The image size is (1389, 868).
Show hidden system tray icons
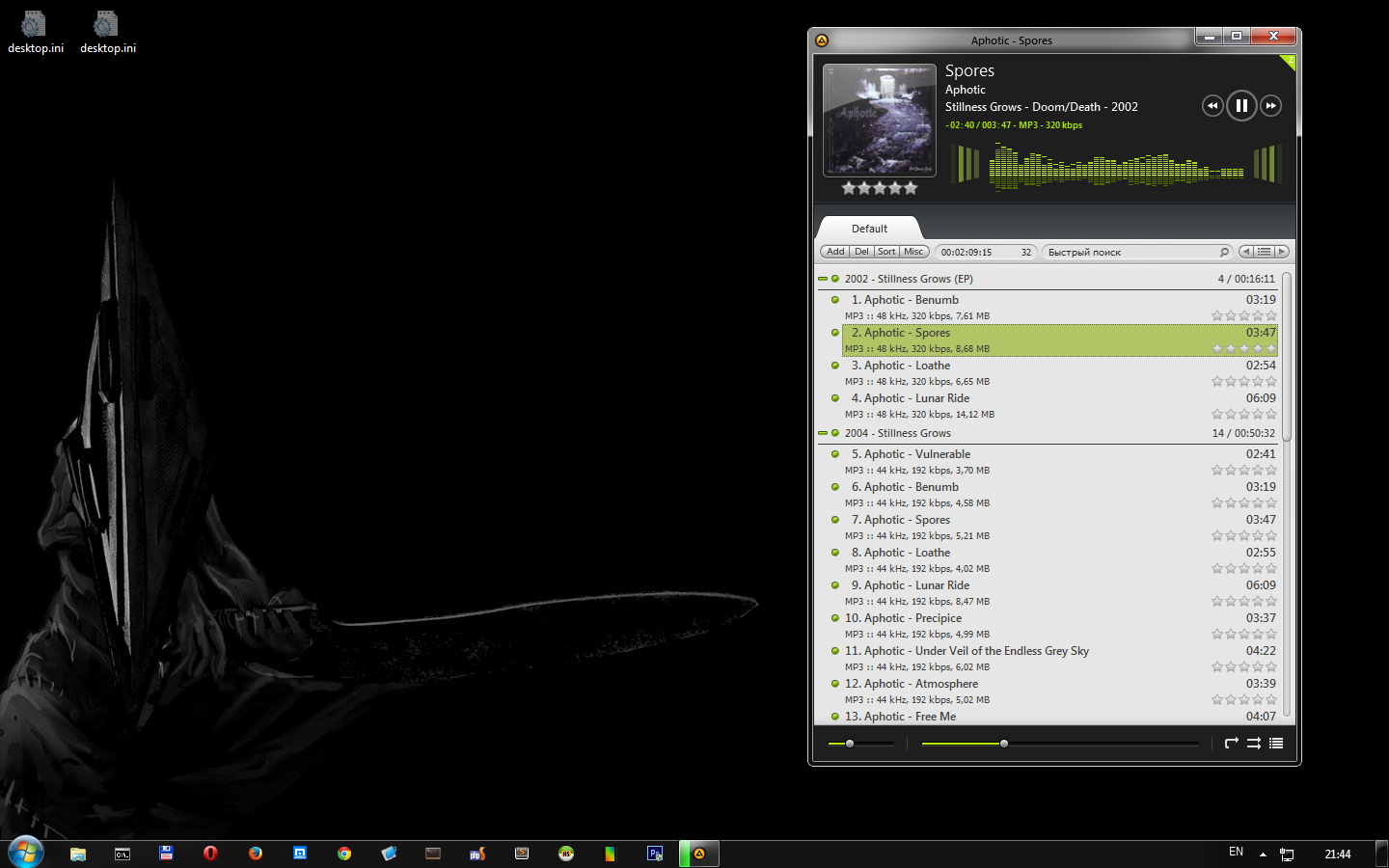1263,854
